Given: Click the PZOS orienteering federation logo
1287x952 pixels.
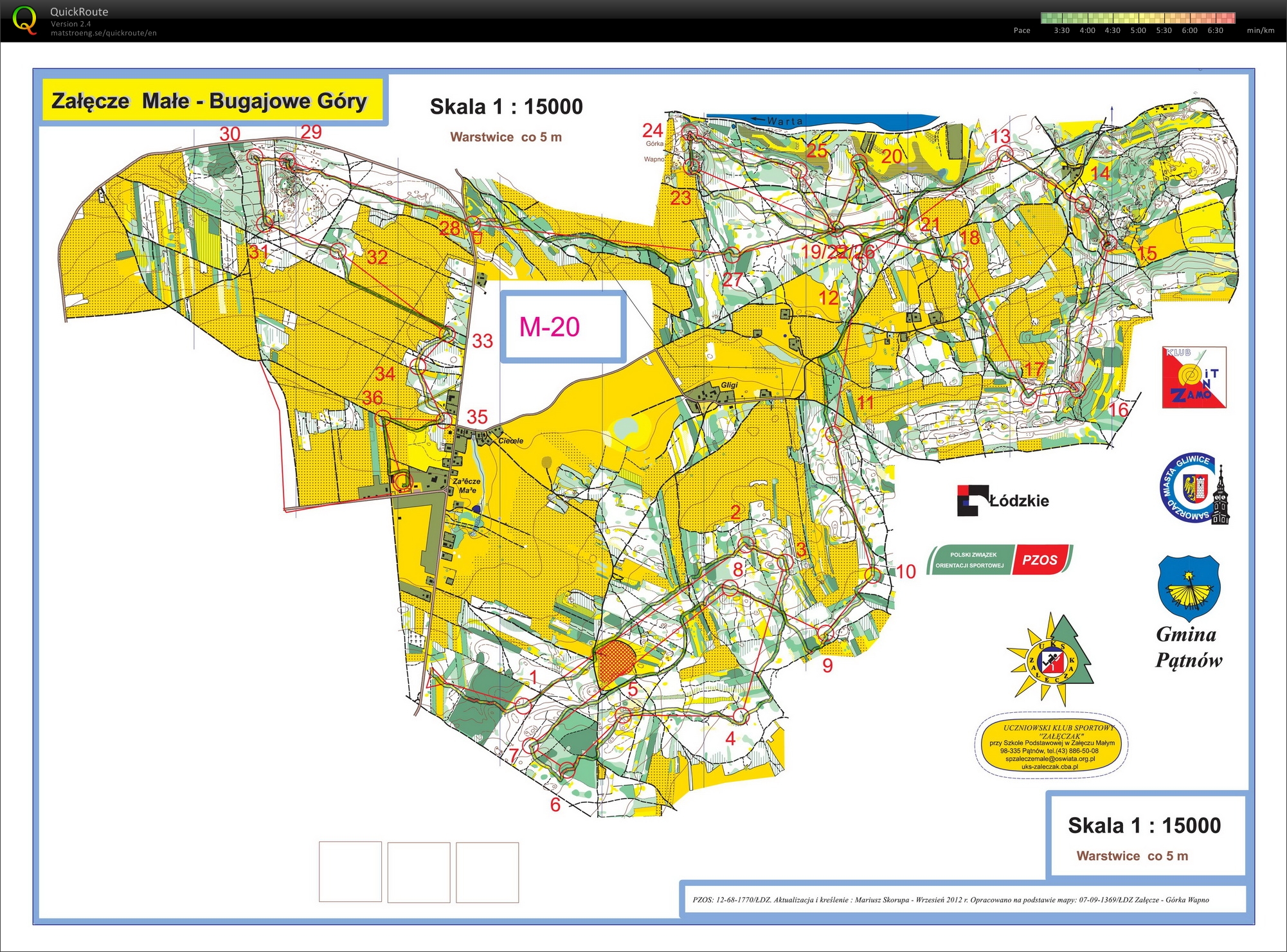Looking at the screenshot, I should point(1000,560).
